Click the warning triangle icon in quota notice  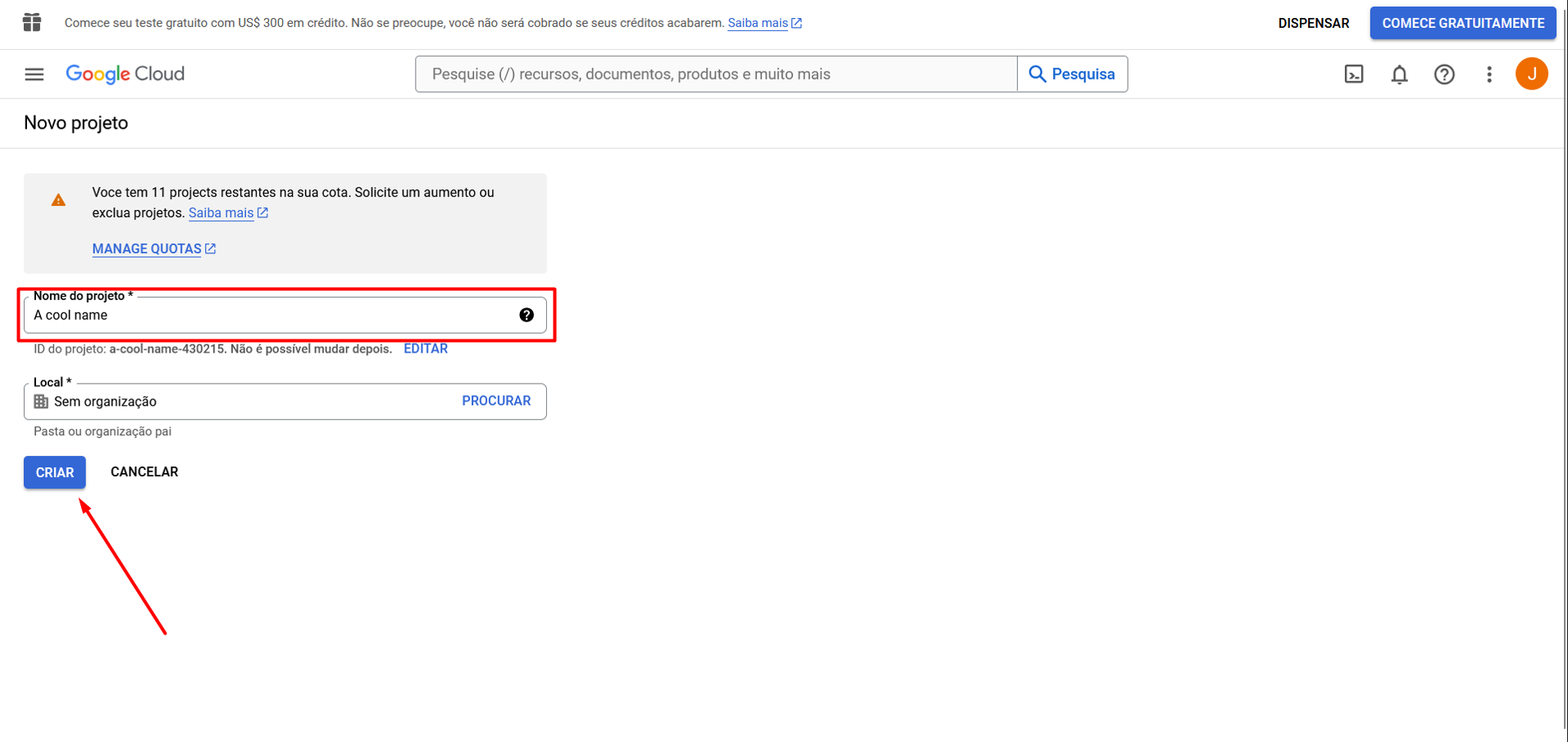58,200
